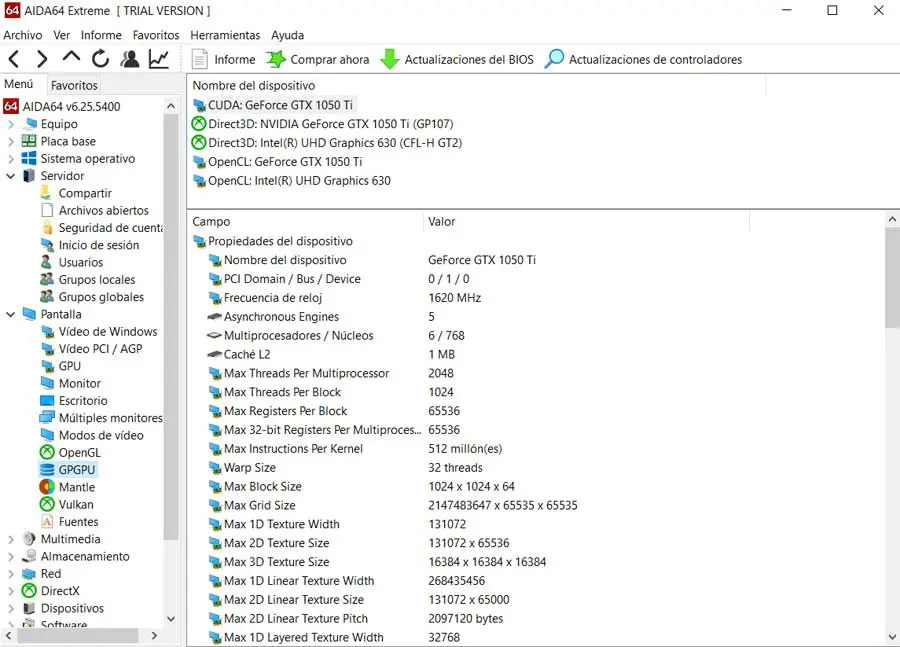This screenshot has height=647, width=900.
Task: Click the Mantle icon in the tree
Action: click(47, 487)
